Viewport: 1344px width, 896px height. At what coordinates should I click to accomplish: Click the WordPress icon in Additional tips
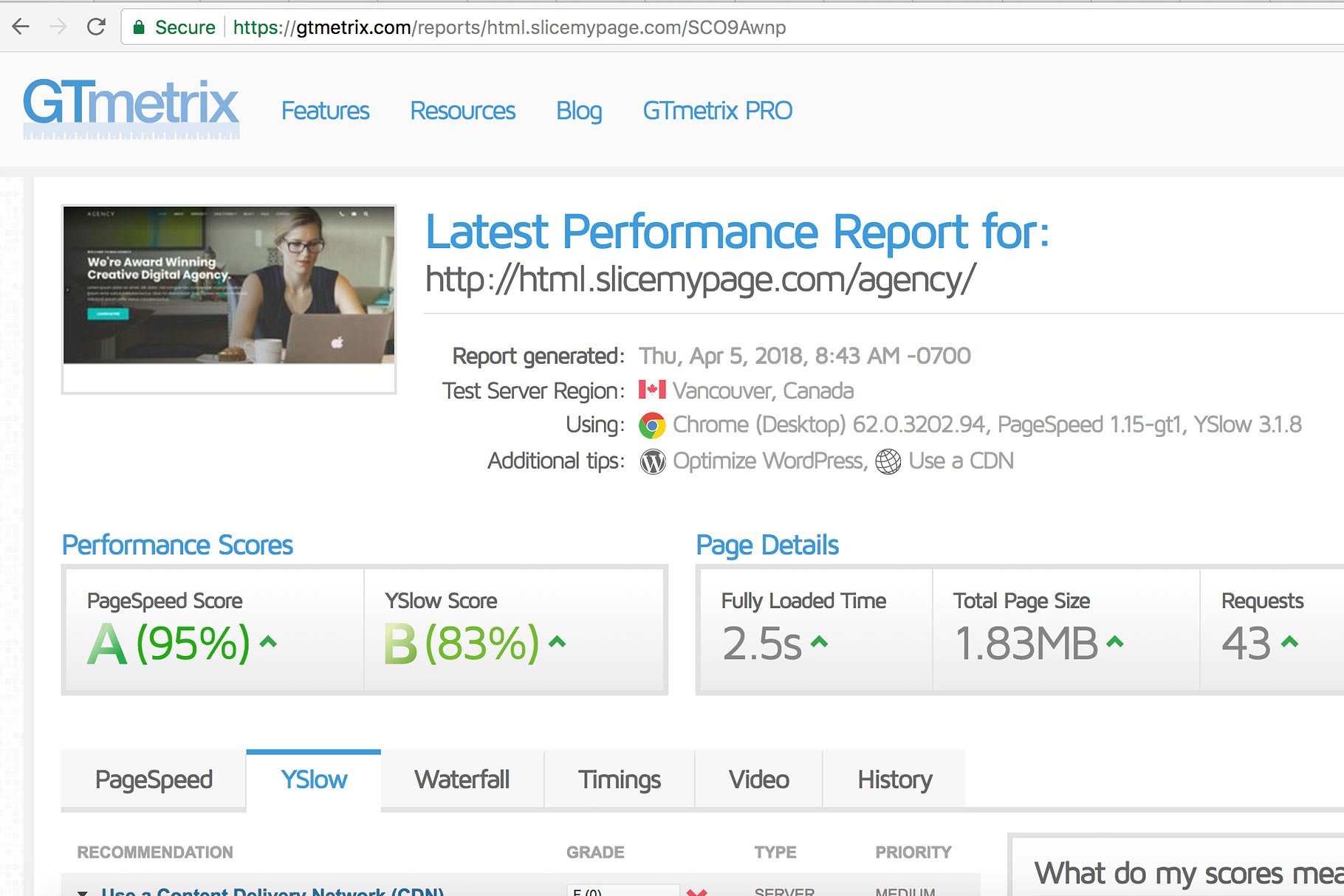[652, 461]
